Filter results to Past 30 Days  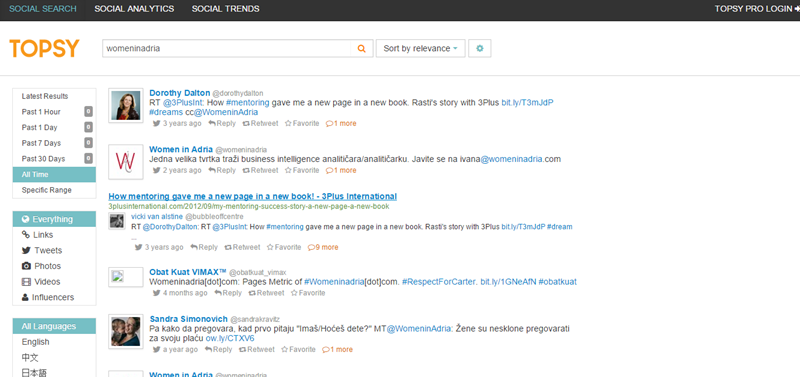pyautogui.click(x=54, y=159)
